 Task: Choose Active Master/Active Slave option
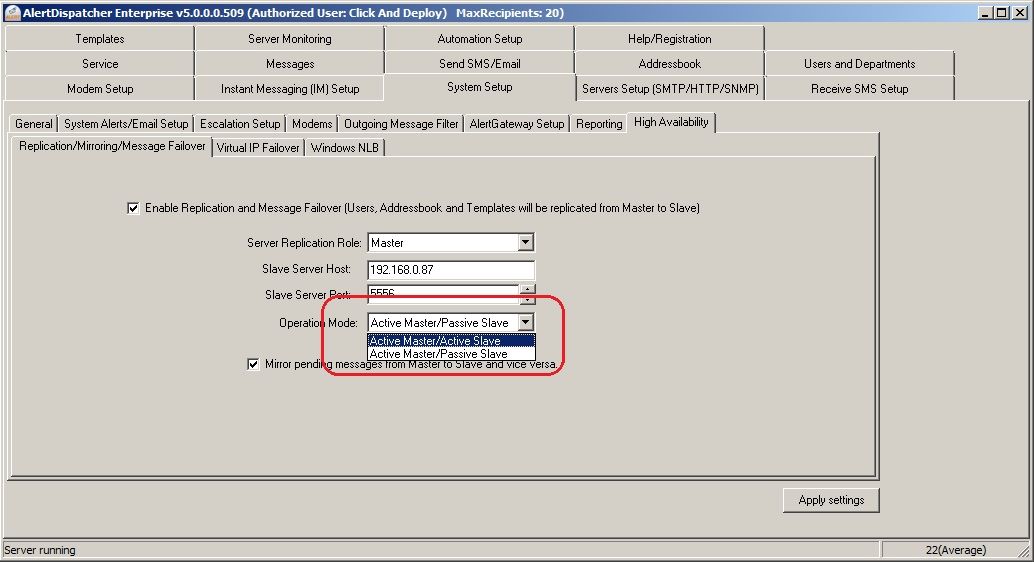pyautogui.click(x=451, y=341)
